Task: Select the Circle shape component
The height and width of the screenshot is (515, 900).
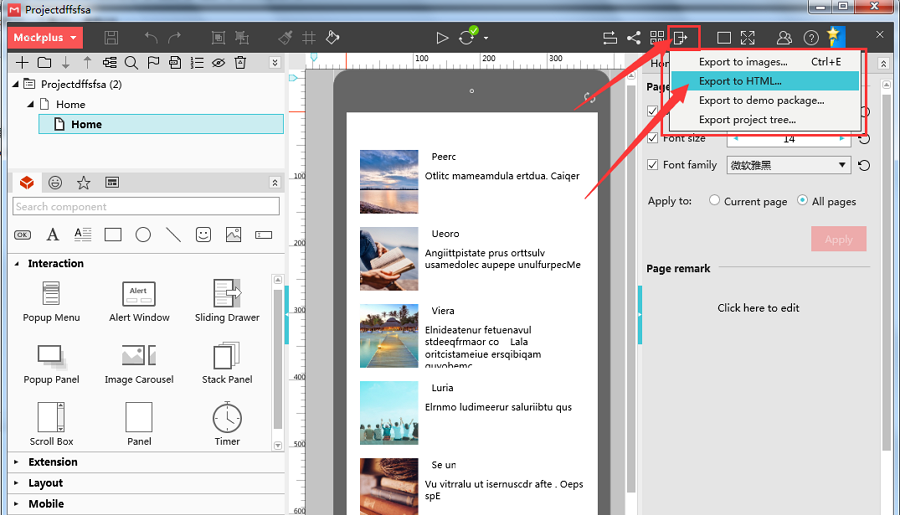Action: click(143, 234)
